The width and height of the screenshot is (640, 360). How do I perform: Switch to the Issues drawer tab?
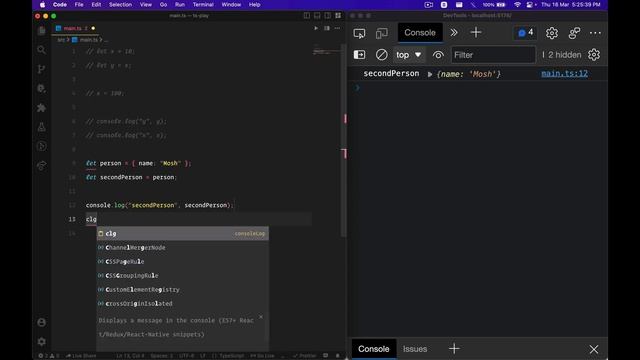[415, 349]
